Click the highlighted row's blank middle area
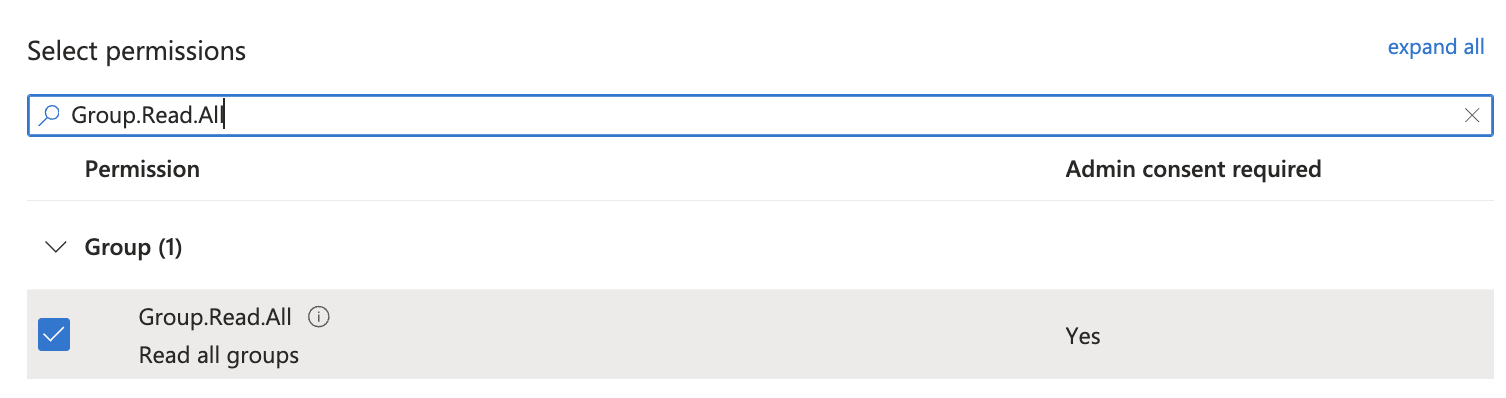1506x398 pixels. coord(680,334)
